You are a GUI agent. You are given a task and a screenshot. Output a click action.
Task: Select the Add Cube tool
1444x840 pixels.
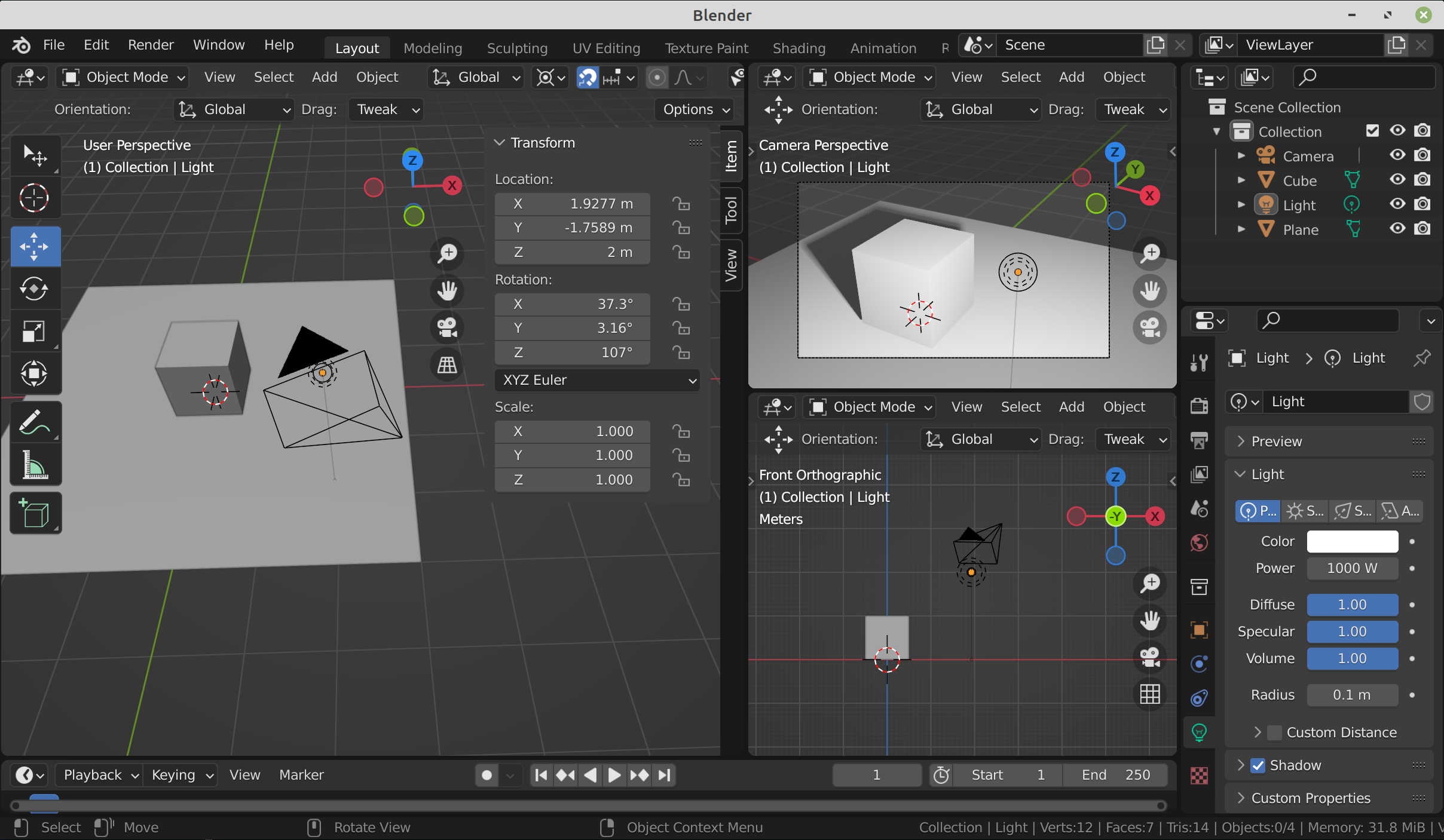click(35, 513)
